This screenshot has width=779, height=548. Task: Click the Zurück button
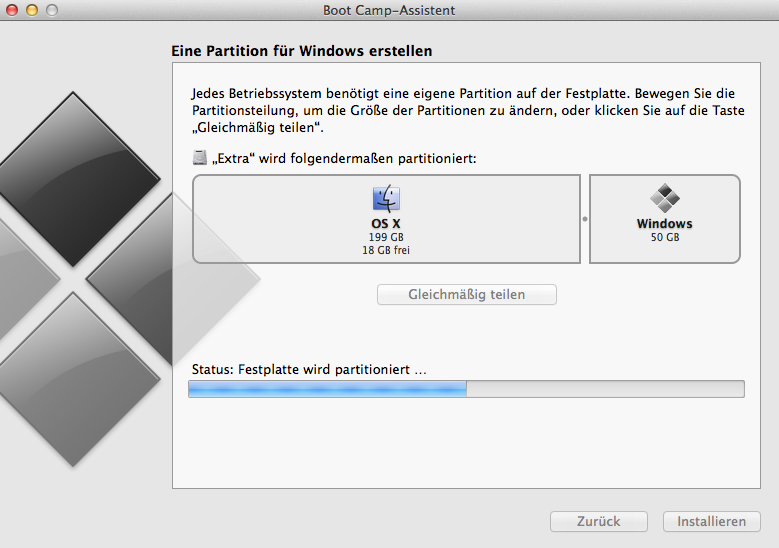(599, 521)
